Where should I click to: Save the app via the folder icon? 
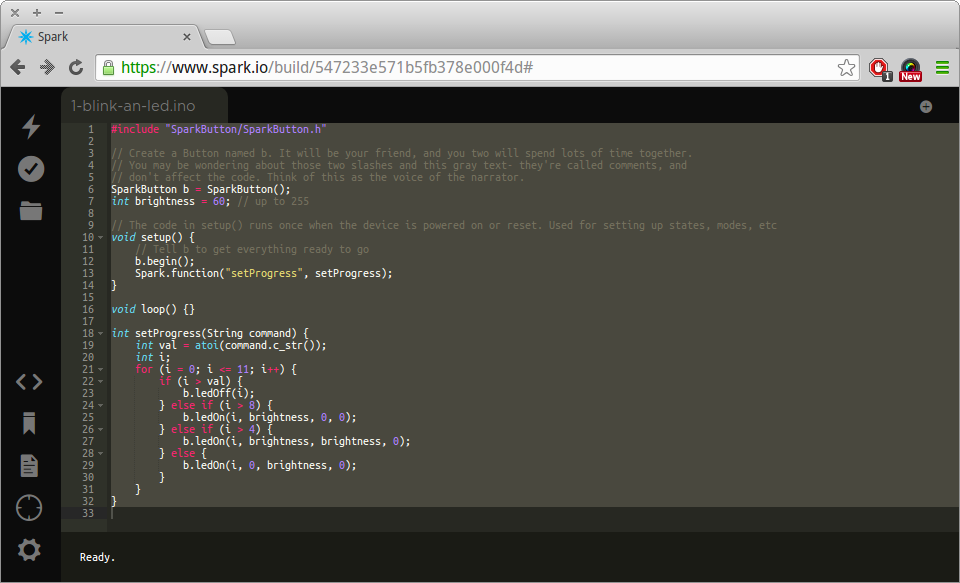(x=30, y=211)
